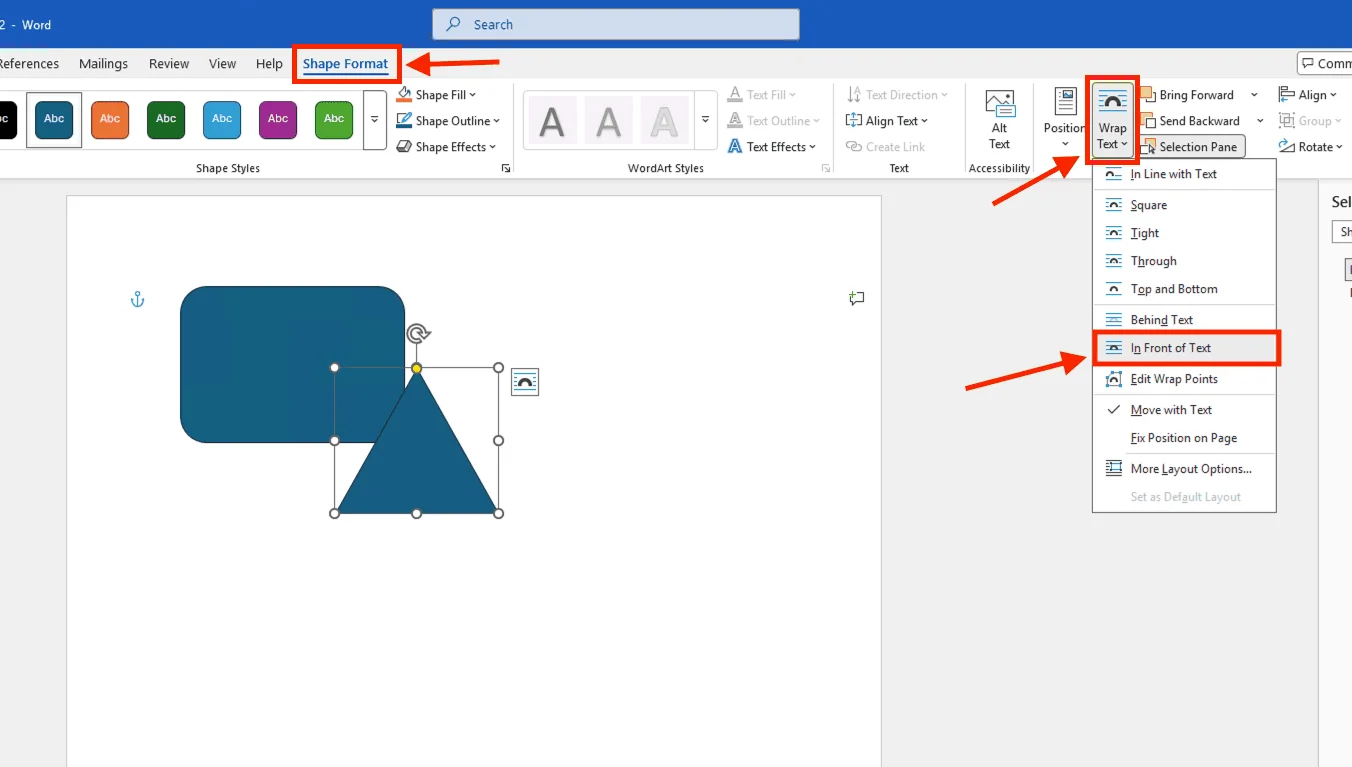
Task: Choose In Front of Text wrapping
Action: pos(1171,348)
